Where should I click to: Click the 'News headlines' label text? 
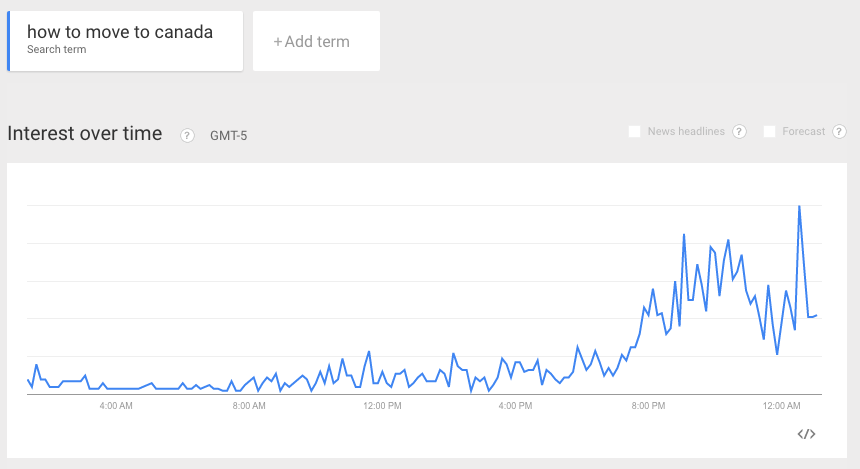686,132
